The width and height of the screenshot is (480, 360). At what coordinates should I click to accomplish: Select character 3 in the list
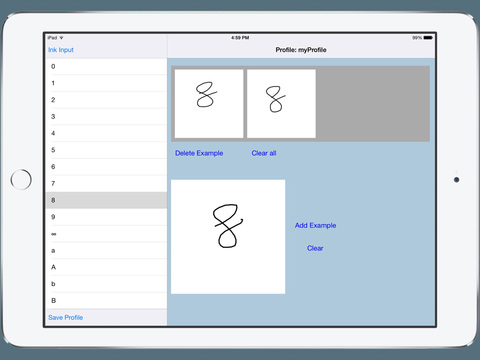pos(106,116)
